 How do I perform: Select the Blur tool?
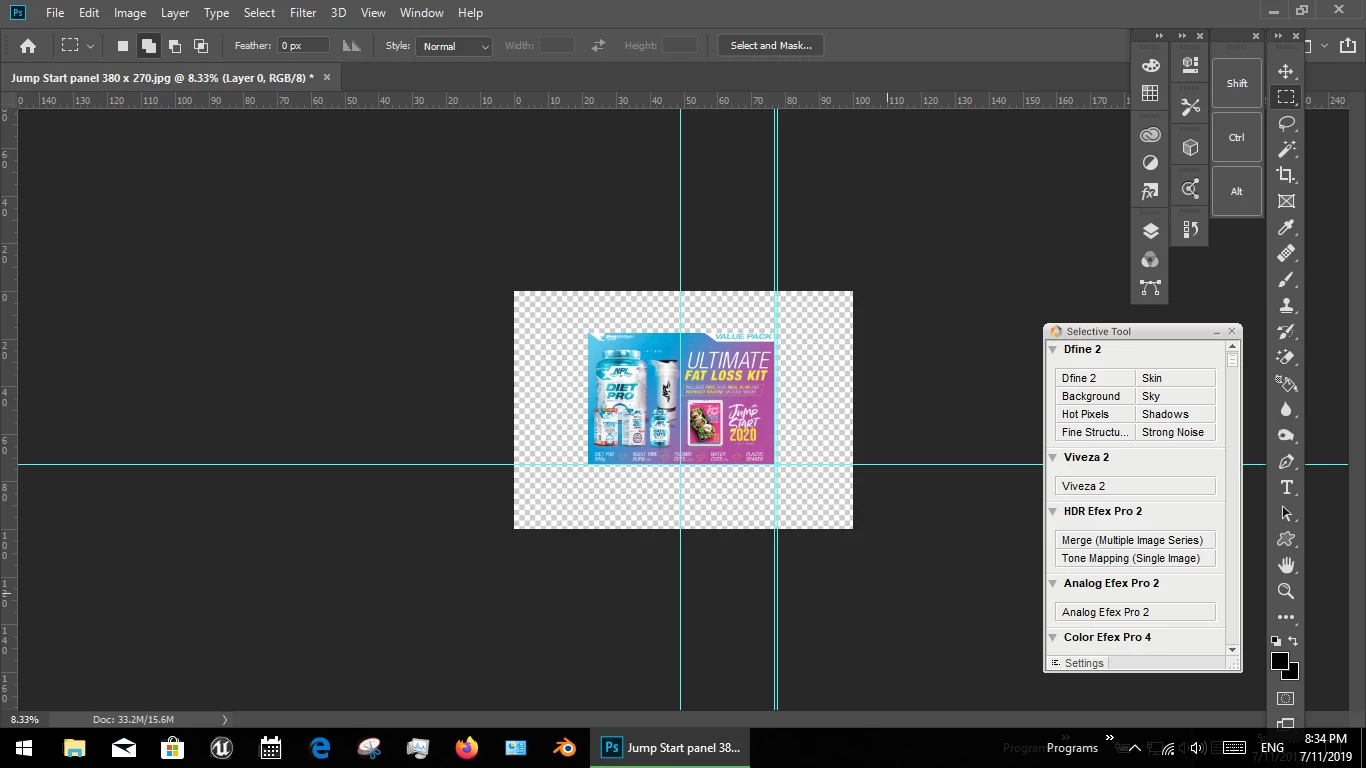tap(1286, 409)
